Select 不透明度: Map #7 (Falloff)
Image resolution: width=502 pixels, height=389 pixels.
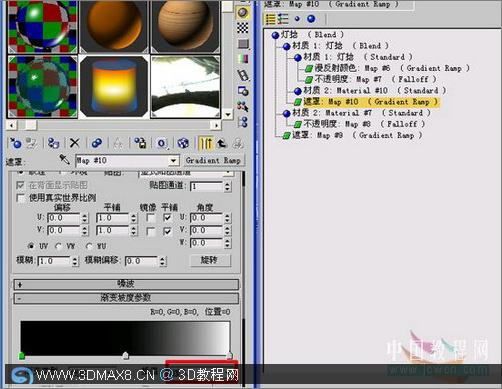[370, 79]
